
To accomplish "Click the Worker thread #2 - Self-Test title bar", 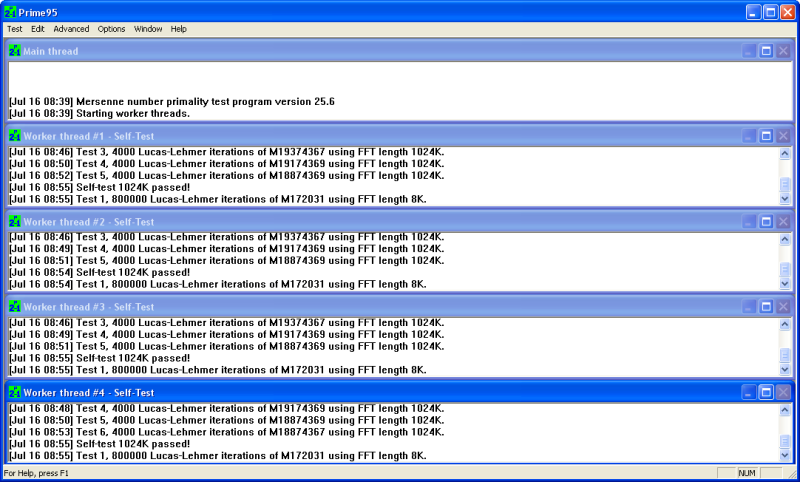I will coord(400,222).
